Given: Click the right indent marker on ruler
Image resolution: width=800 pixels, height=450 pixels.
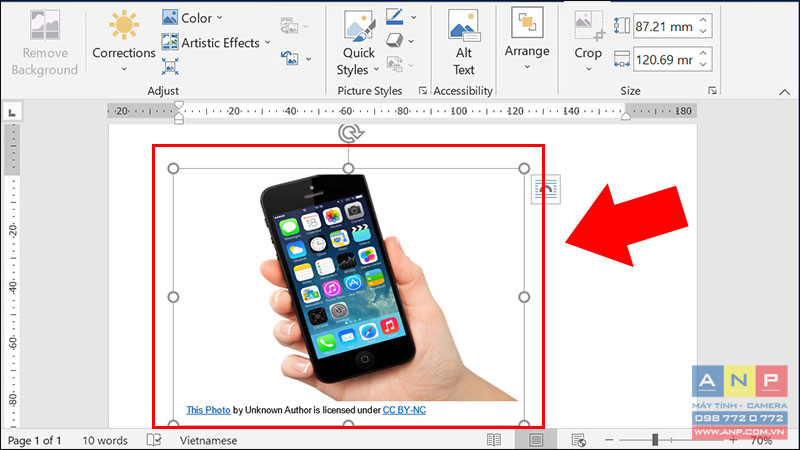Looking at the screenshot, I should pyautogui.click(x=626, y=116).
